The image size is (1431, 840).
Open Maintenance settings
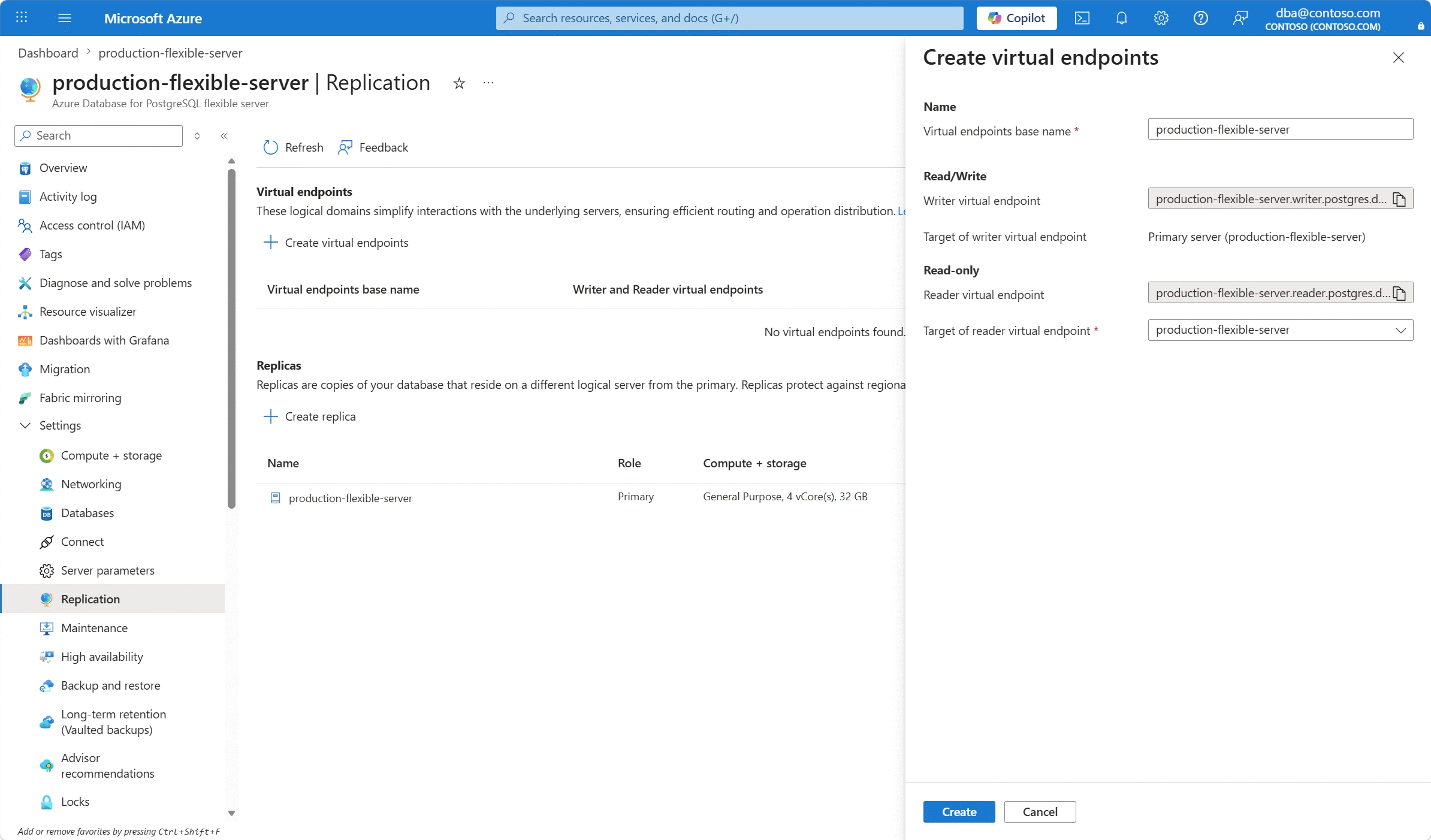tap(95, 628)
